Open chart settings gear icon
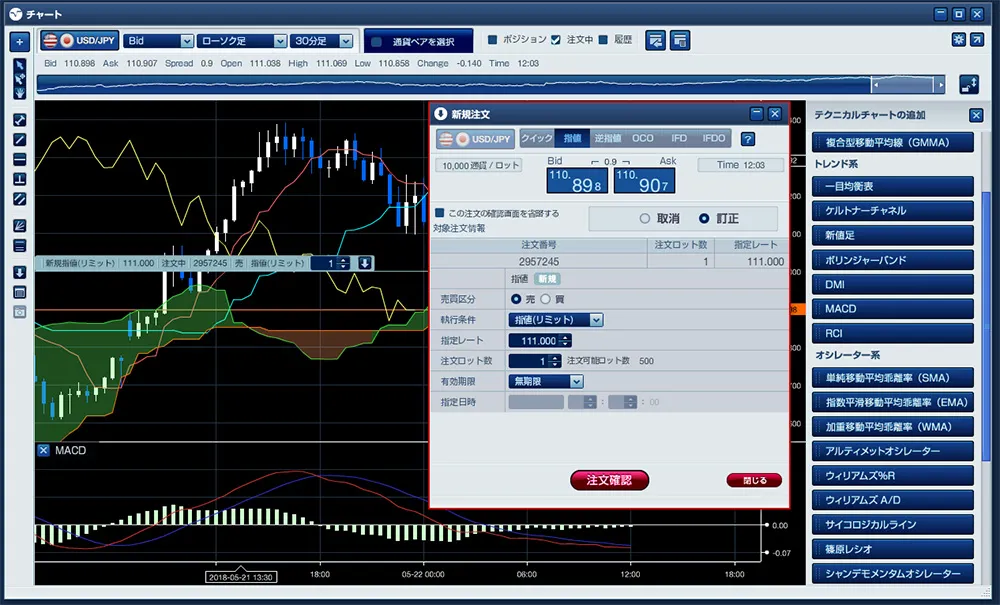Screen dimensions: 1000x605 (x=959, y=40)
